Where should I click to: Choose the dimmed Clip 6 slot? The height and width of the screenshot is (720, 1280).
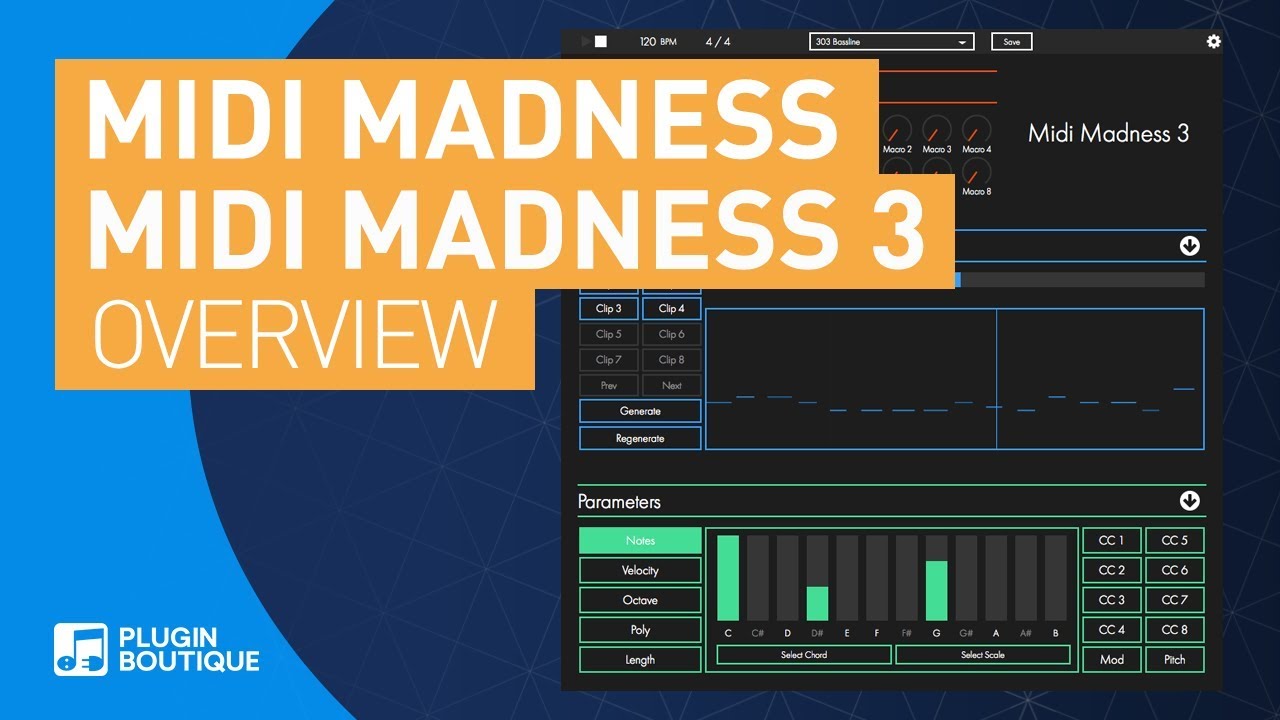click(x=672, y=334)
